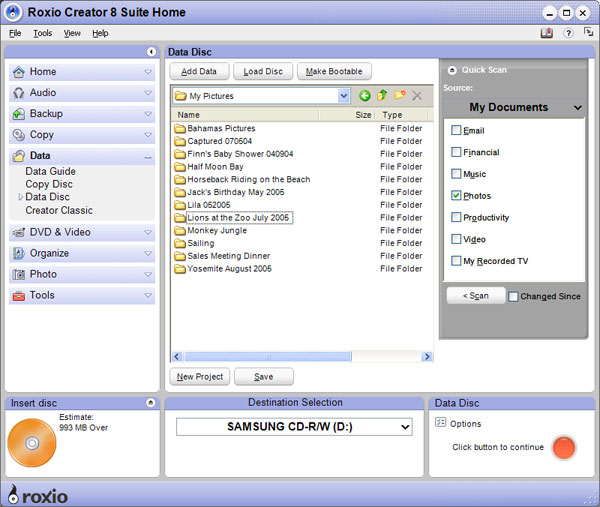Open the Tools menu in menu bar
600x507 pixels.
[42, 33]
